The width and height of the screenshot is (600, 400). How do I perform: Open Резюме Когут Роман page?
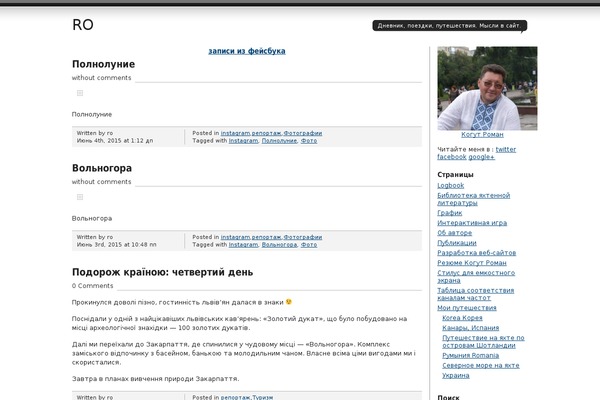point(472,263)
